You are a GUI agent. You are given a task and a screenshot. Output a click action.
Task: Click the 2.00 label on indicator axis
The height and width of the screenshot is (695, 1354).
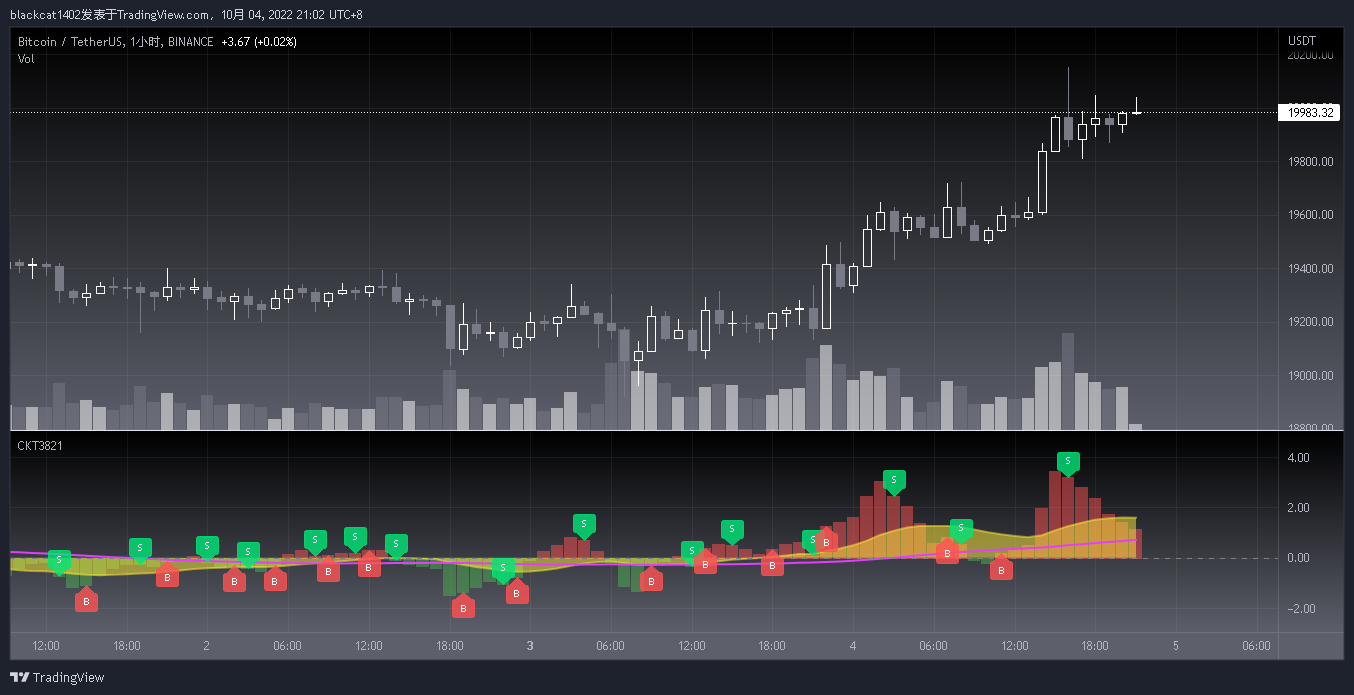pos(1298,508)
